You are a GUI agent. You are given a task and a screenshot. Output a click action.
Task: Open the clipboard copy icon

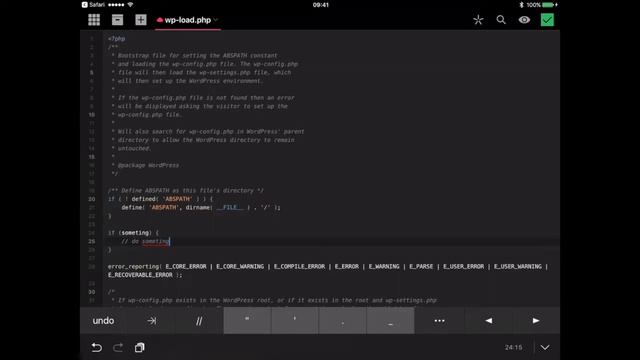[140, 347]
